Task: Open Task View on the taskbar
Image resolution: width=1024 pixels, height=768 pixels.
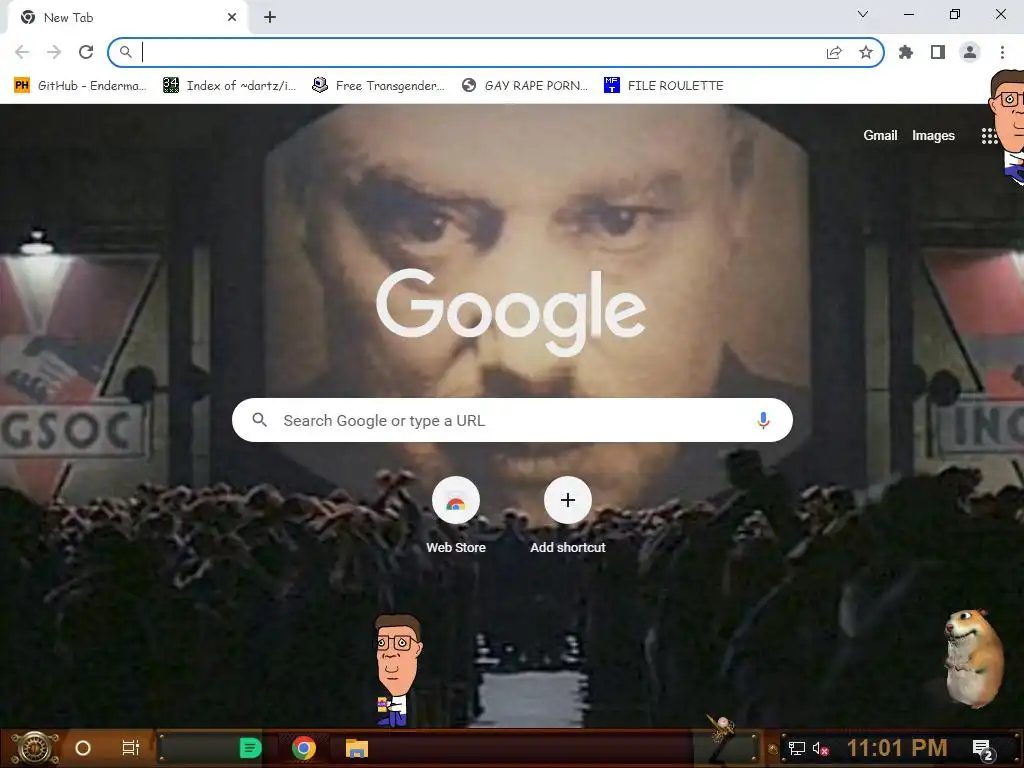Action: pos(131,748)
